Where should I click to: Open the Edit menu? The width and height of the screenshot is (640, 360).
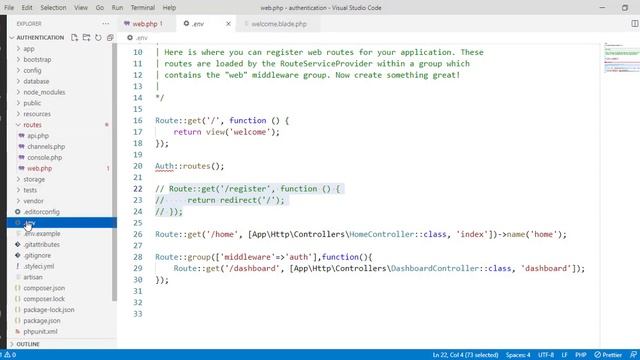(27, 8)
